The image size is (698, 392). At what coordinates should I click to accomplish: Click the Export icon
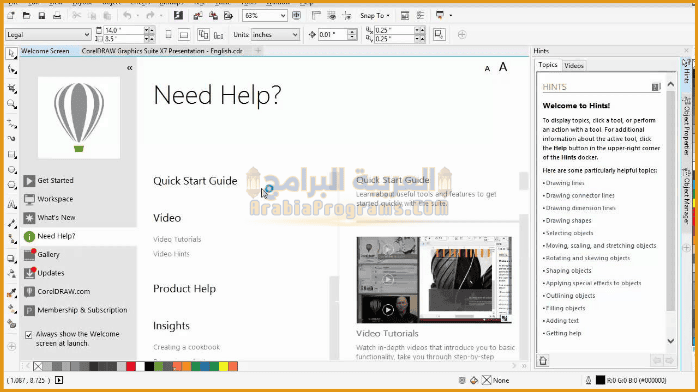click(213, 16)
